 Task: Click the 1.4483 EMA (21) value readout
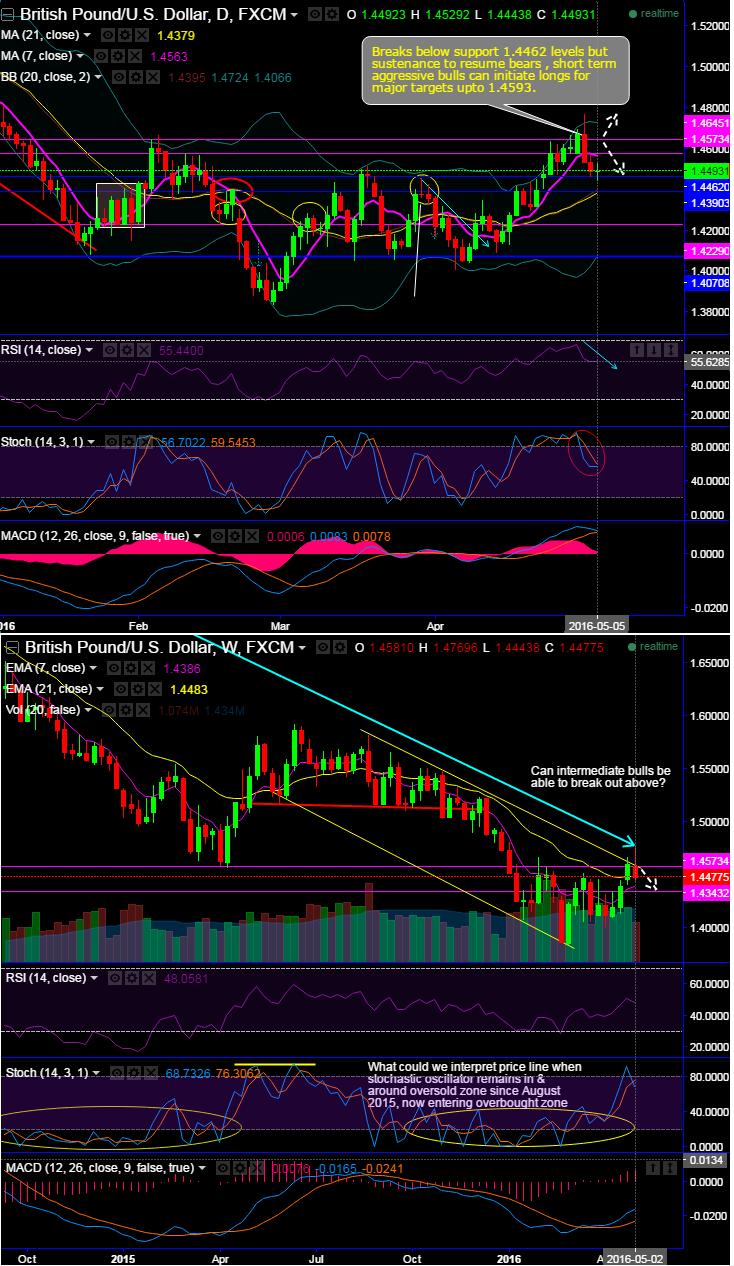(x=189, y=689)
